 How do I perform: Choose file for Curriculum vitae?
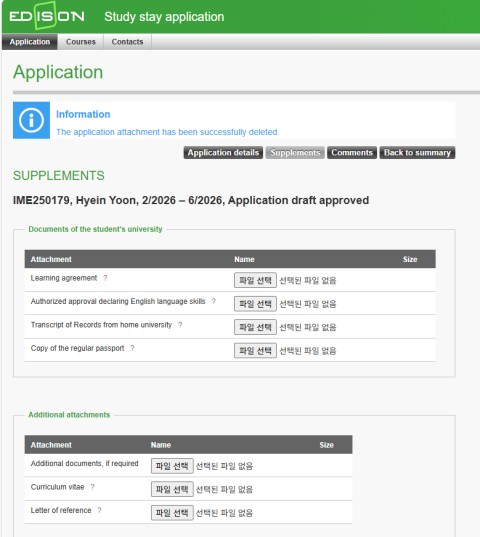click(x=172, y=489)
